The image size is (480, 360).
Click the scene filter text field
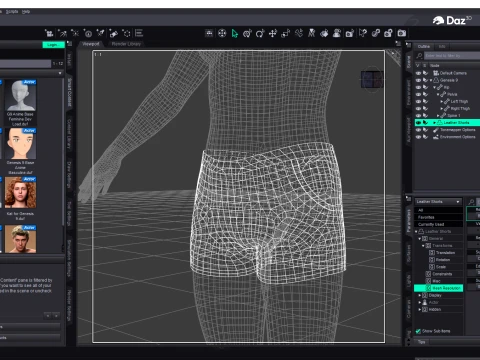click(452, 56)
